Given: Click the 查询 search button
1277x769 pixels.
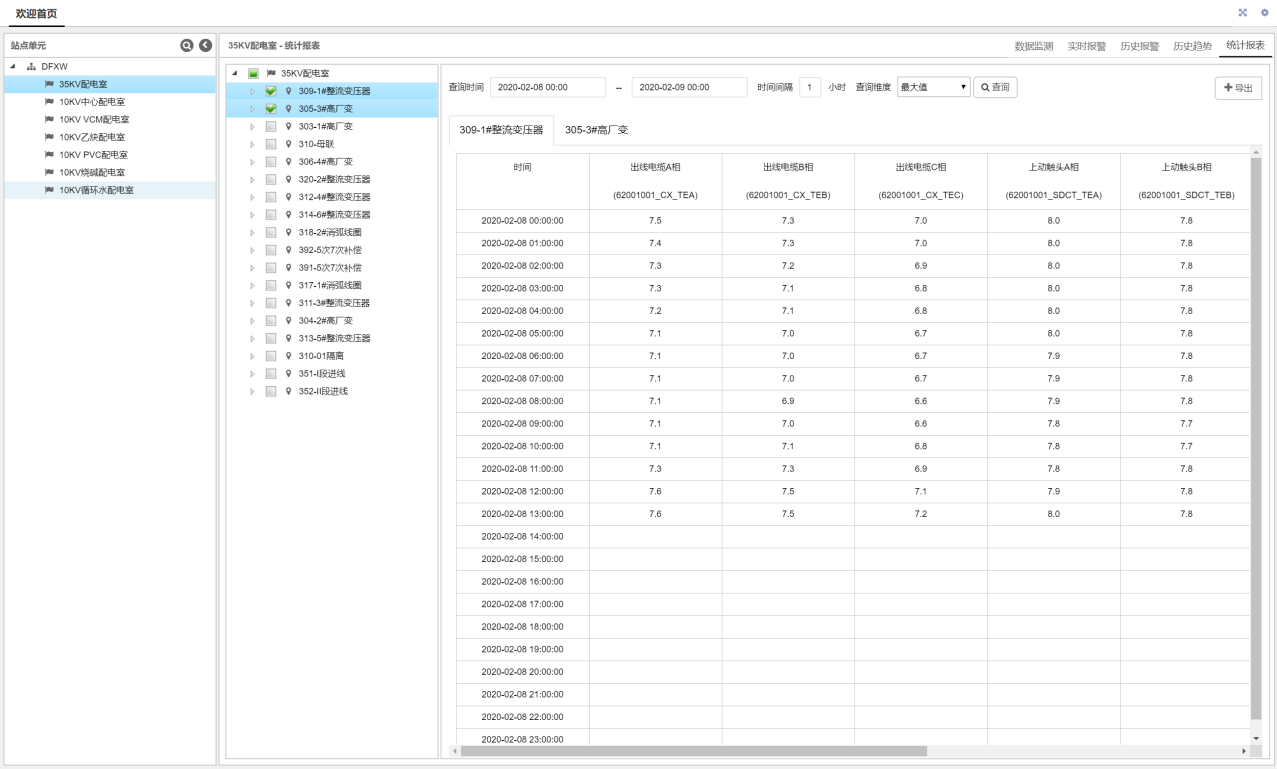Looking at the screenshot, I should click(995, 87).
